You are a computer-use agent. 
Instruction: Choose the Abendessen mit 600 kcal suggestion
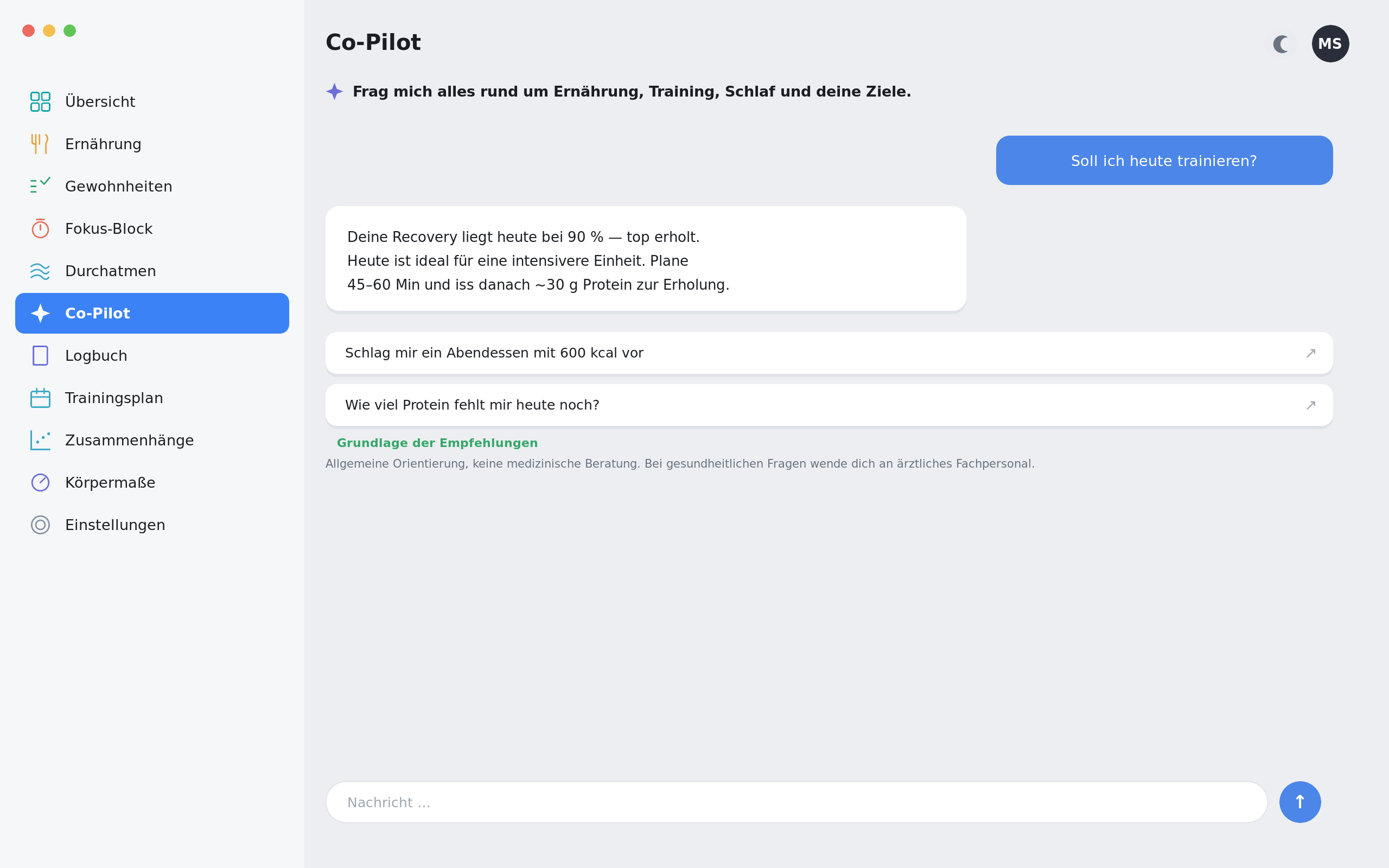click(x=829, y=353)
